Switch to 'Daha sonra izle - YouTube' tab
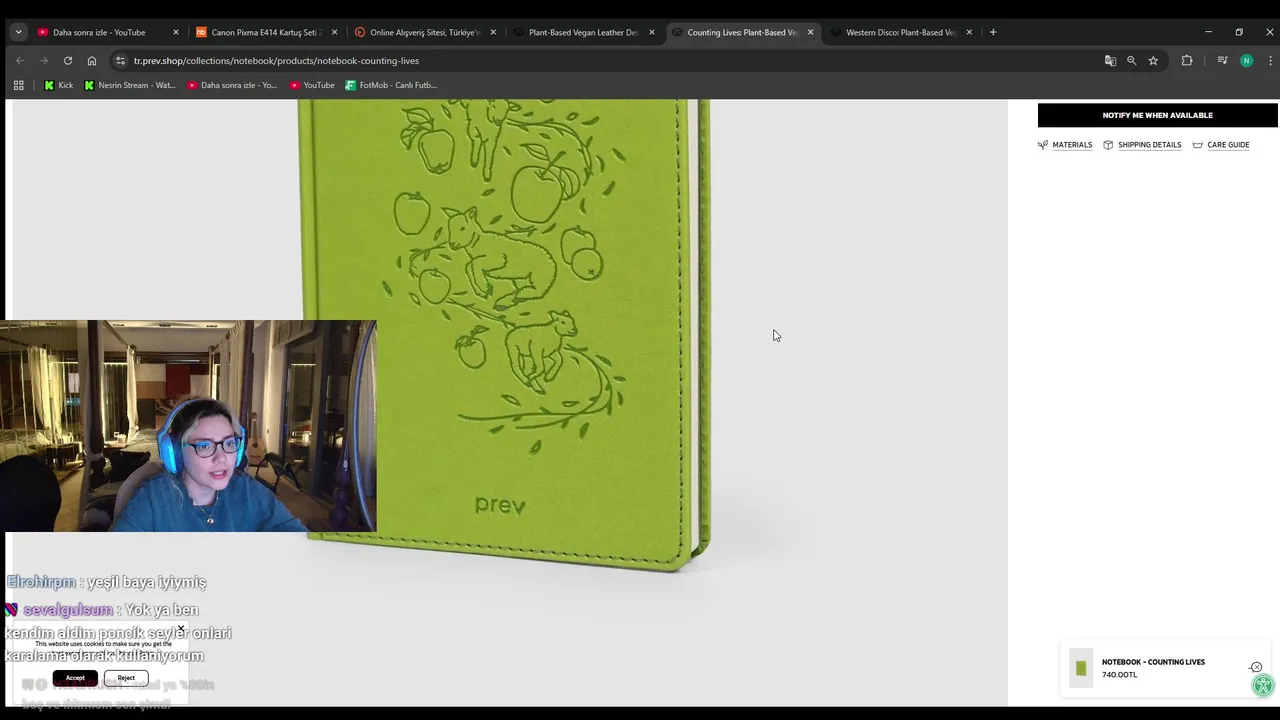 coord(99,32)
